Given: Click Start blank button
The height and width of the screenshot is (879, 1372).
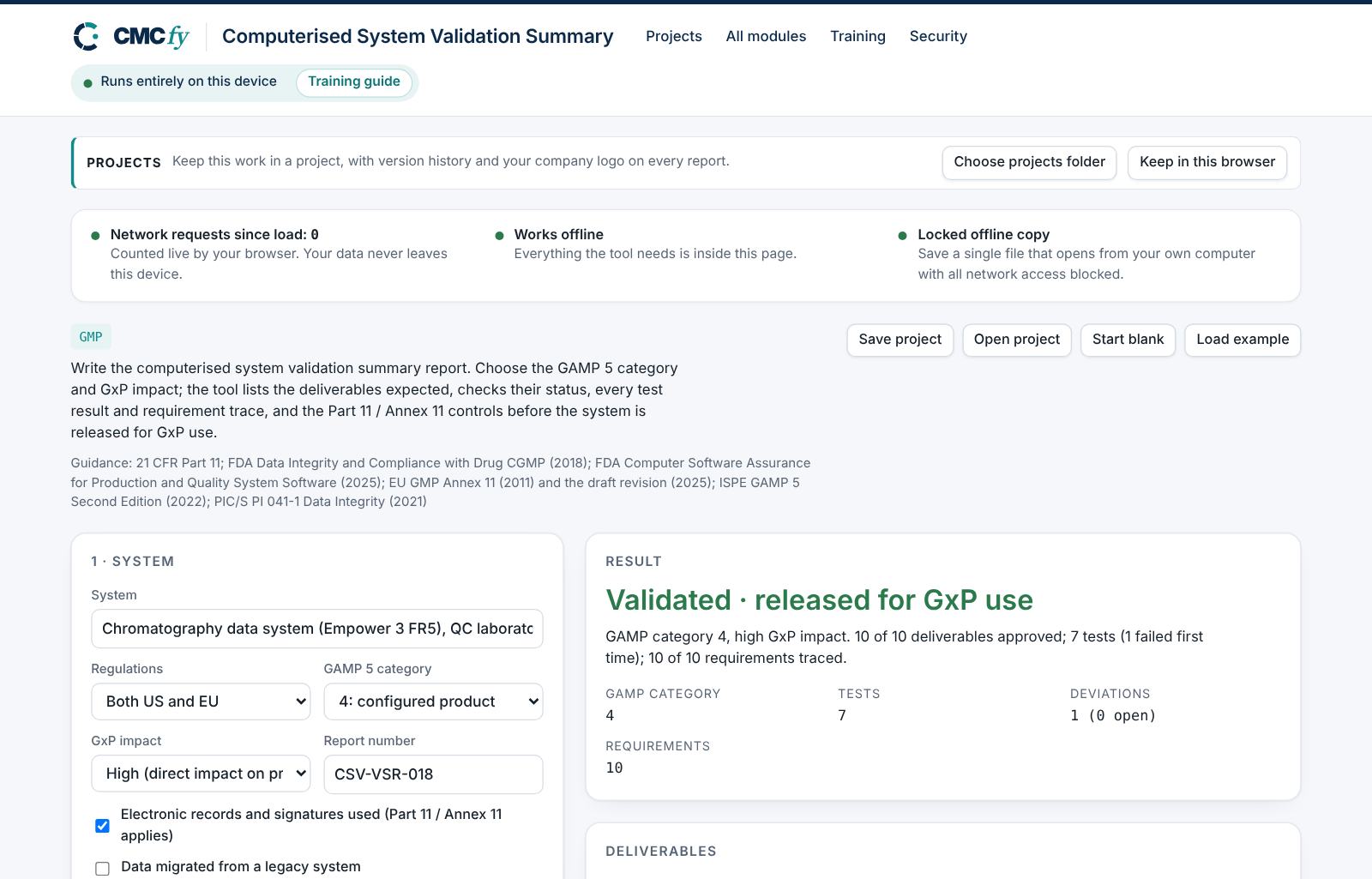Looking at the screenshot, I should point(1128,340).
